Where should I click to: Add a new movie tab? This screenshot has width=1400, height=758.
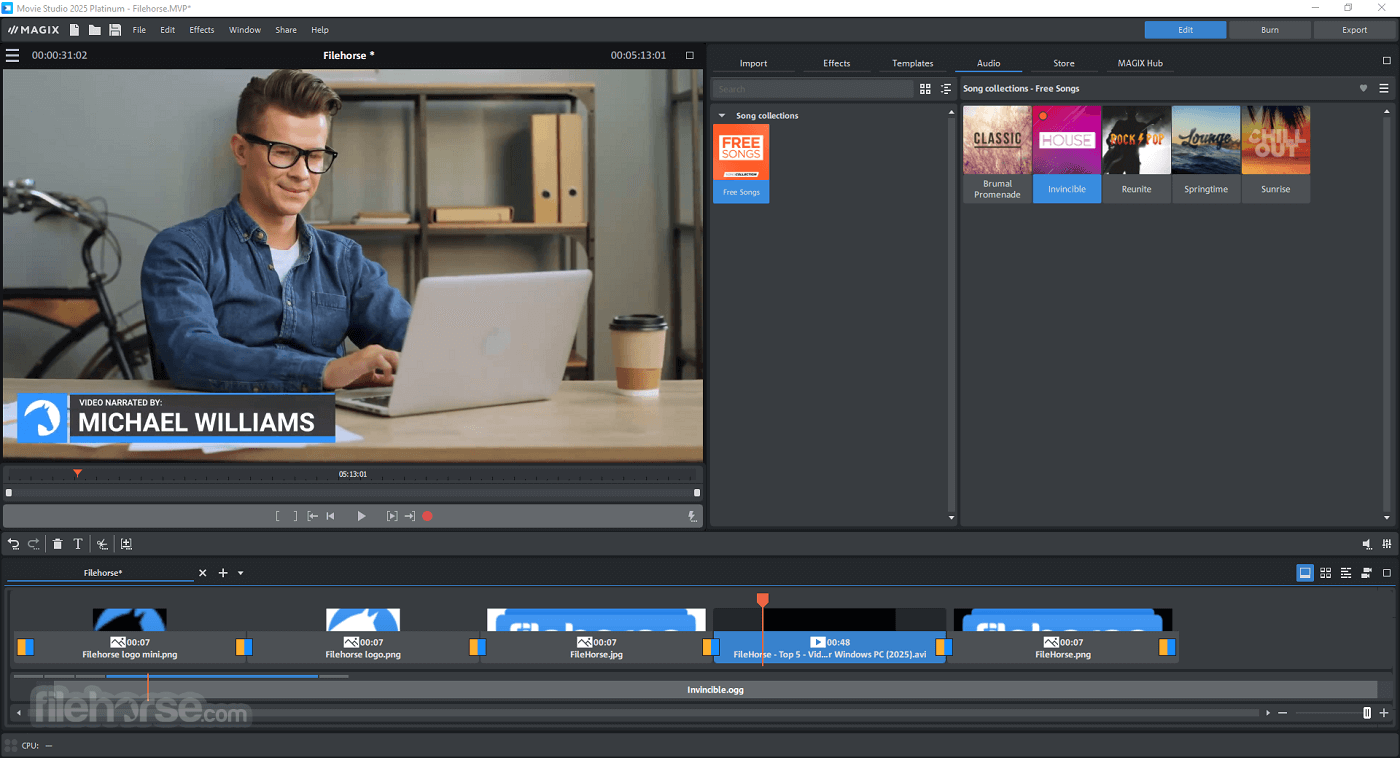point(223,573)
